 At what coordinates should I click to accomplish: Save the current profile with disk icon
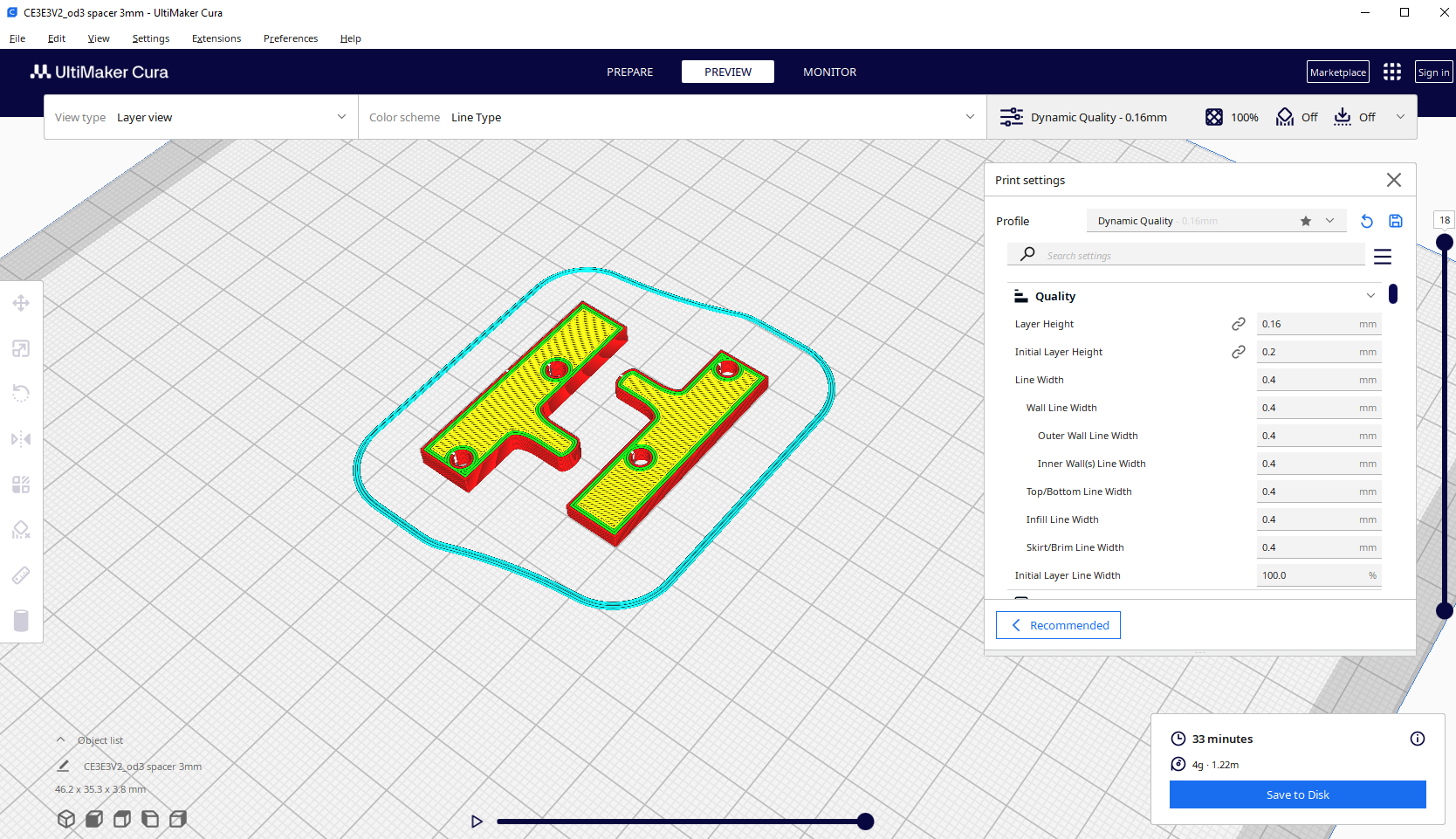(x=1396, y=221)
